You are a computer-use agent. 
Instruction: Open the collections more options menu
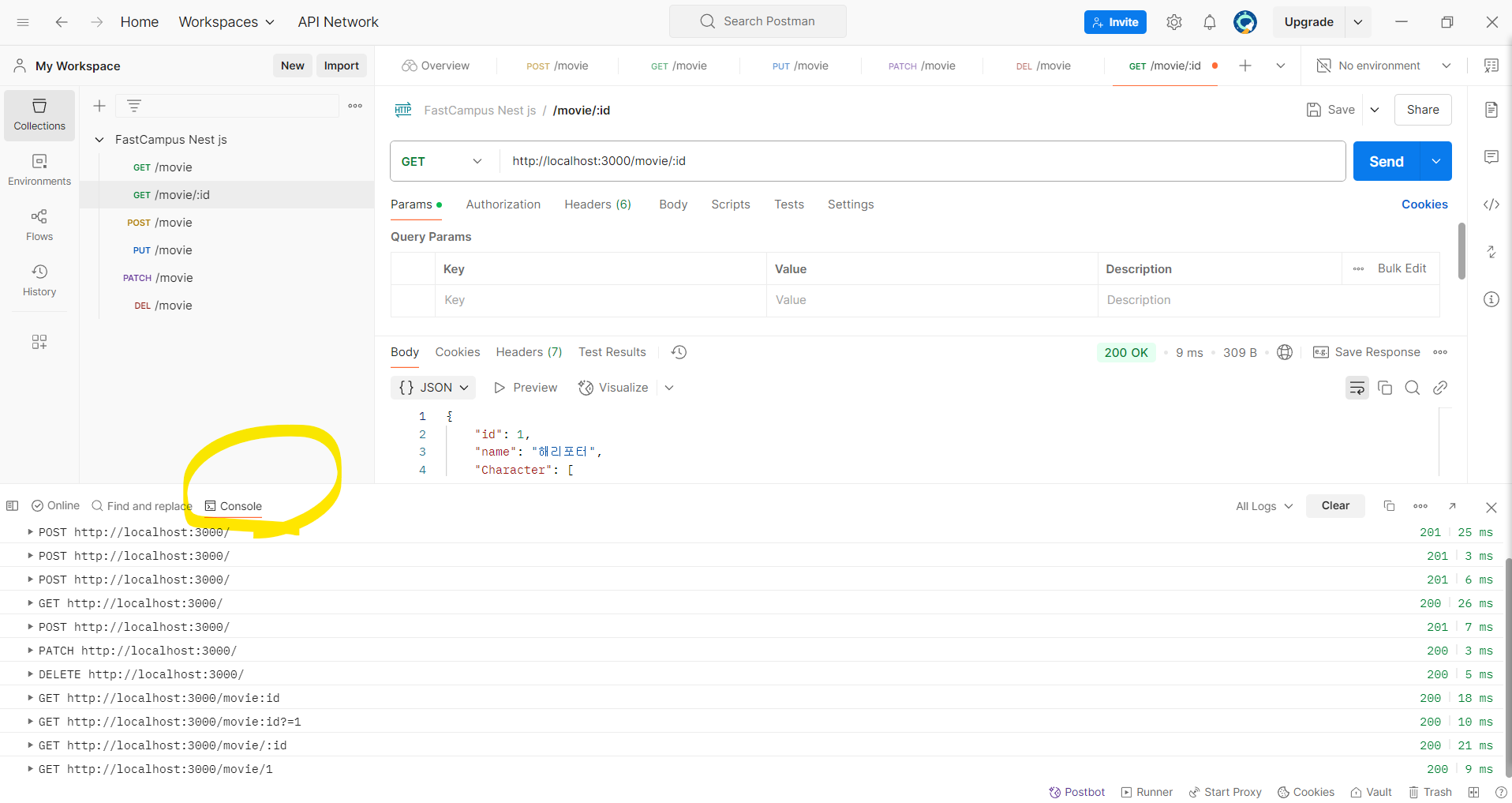click(355, 106)
